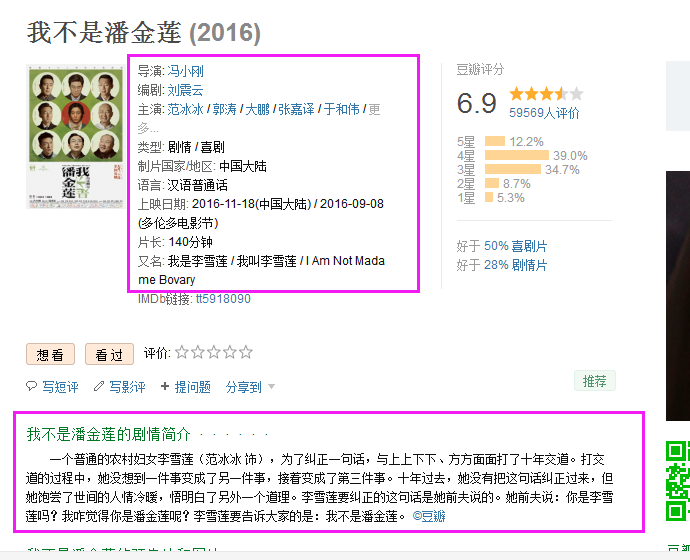The width and height of the screenshot is (690, 560).
Task: Rate the movie one star
Action: [x=182, y=352]
